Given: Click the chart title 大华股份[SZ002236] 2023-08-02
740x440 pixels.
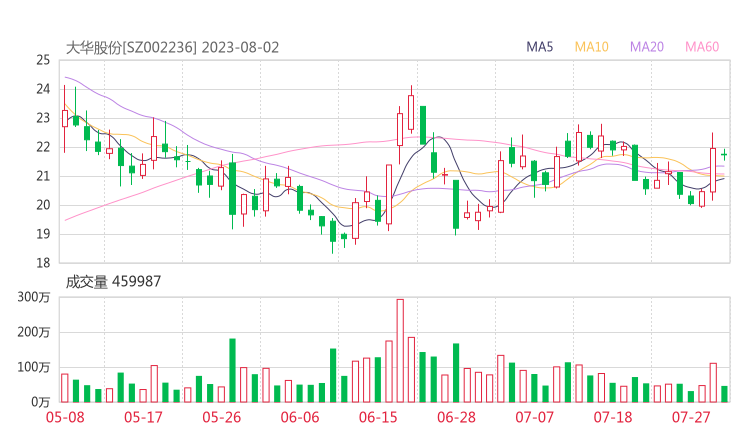Looking at the screenshot, I should click(172, 48).
